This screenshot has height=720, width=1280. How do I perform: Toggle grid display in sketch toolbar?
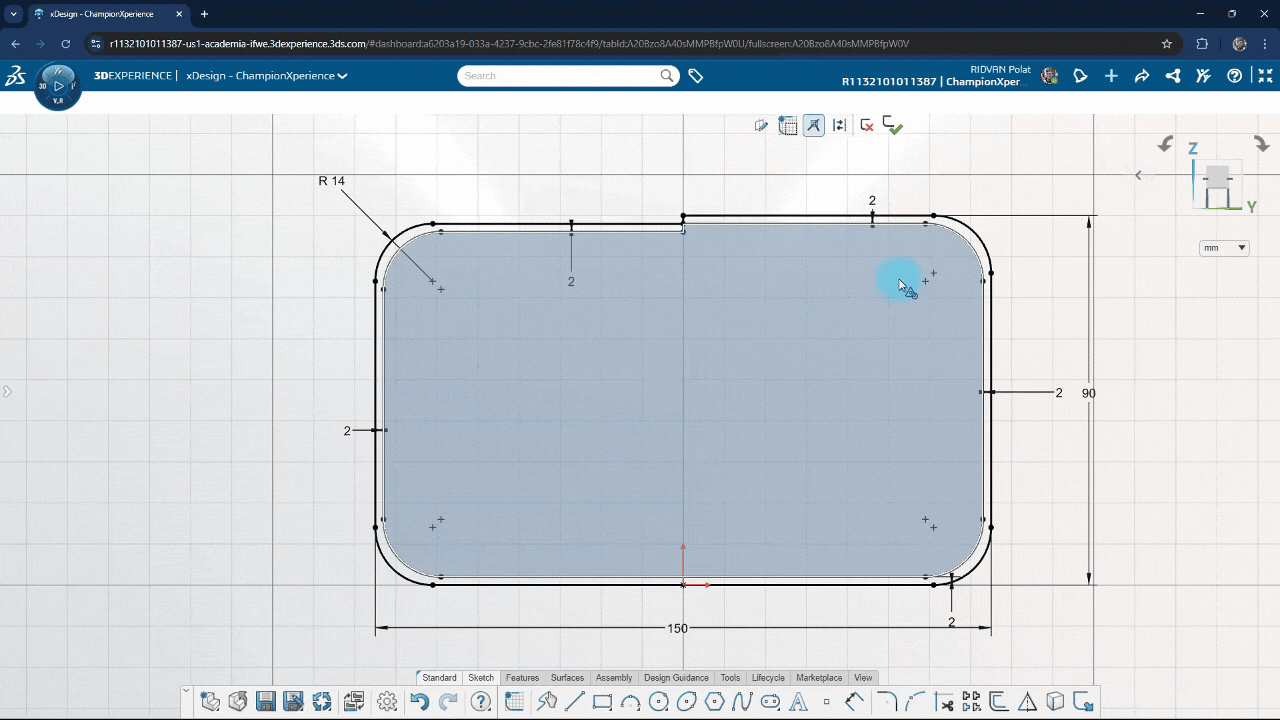(x=788, y=124)
